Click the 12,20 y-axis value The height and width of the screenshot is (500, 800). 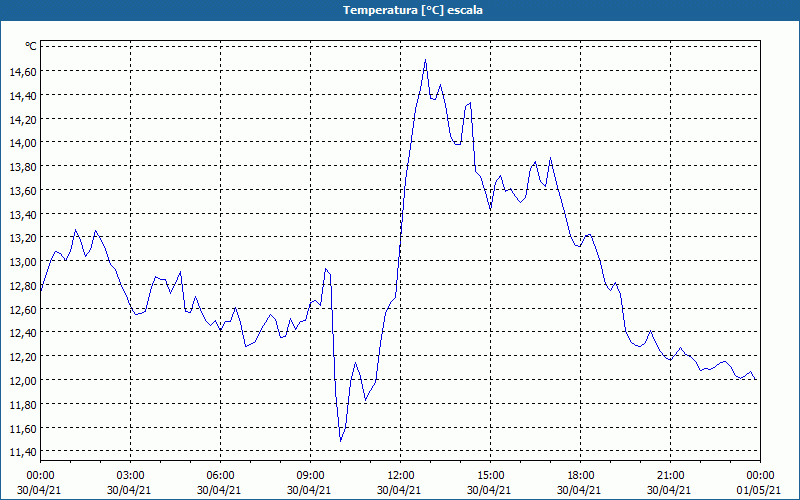[23, 357]
